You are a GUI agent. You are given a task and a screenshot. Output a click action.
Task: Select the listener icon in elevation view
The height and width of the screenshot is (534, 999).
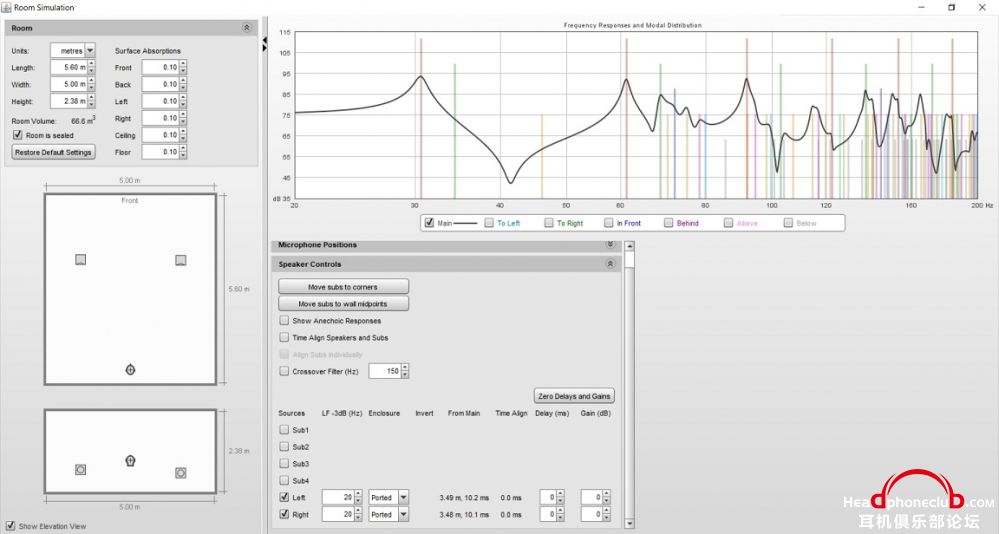(x=131, y=460)
